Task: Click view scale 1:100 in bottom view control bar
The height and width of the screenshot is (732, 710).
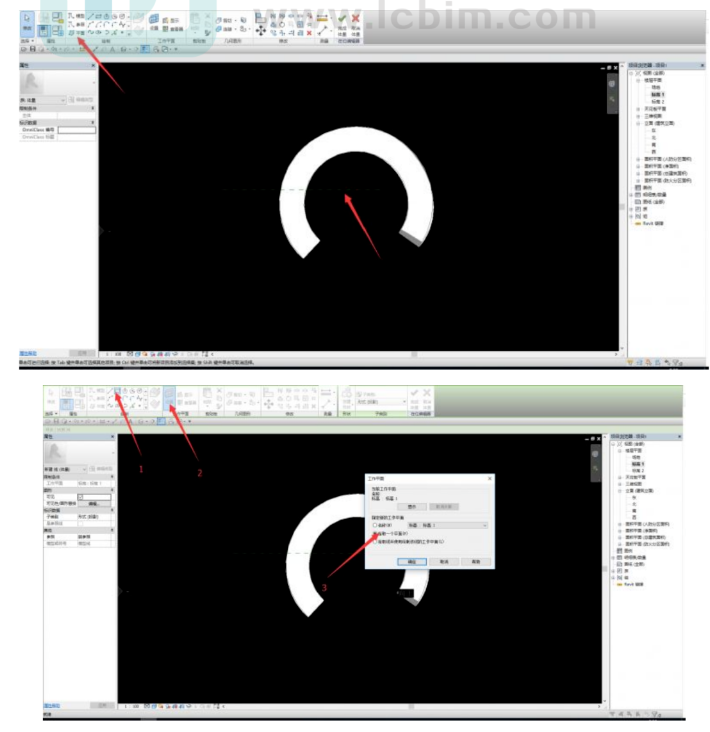Action: 131,706
